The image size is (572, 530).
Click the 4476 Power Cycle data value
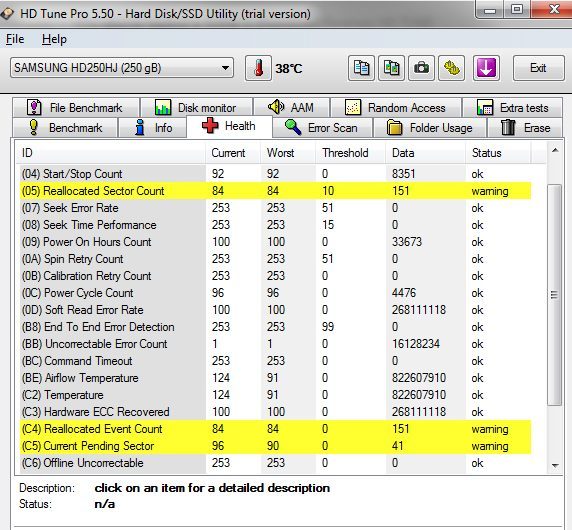(x=404, y=293)
